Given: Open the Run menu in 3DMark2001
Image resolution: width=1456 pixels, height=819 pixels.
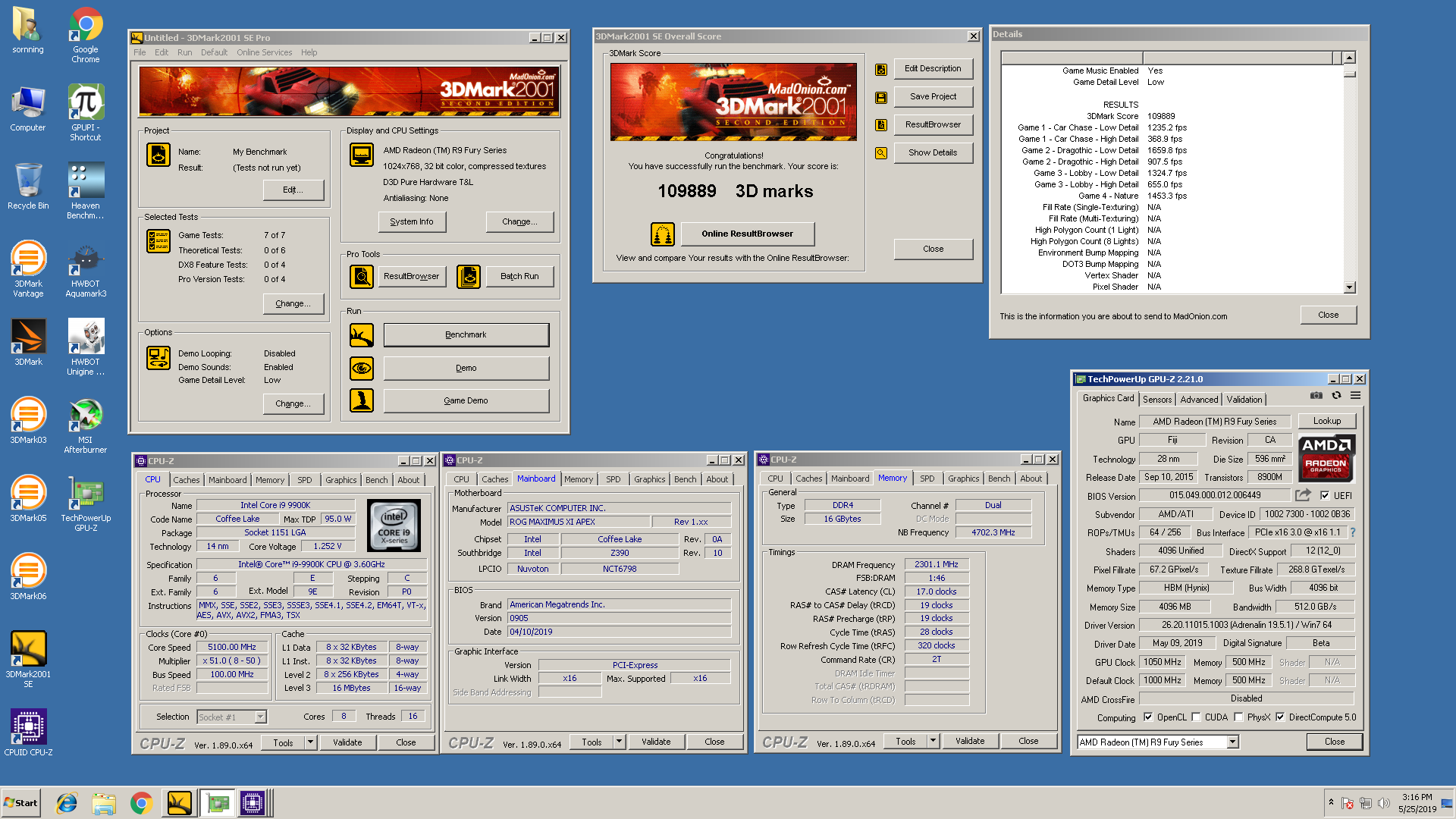Looking at the screenshot, I should (x=184, y=53).
